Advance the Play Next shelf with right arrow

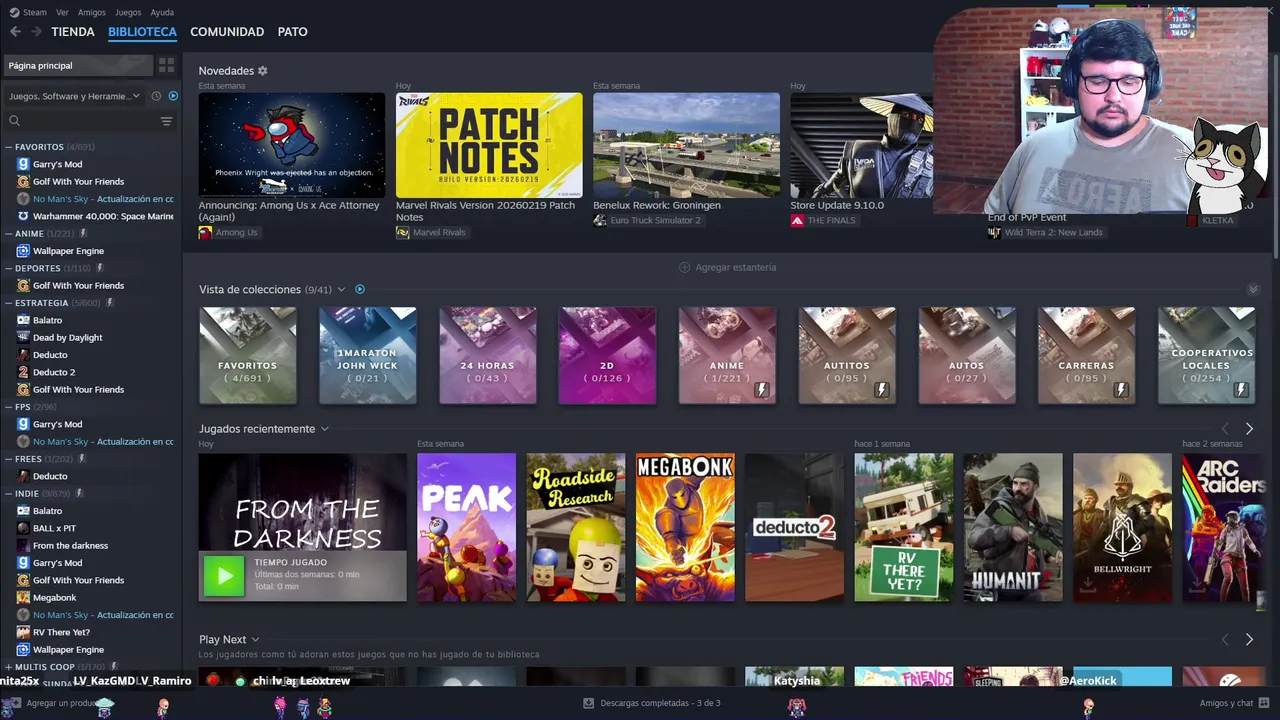1249,639
